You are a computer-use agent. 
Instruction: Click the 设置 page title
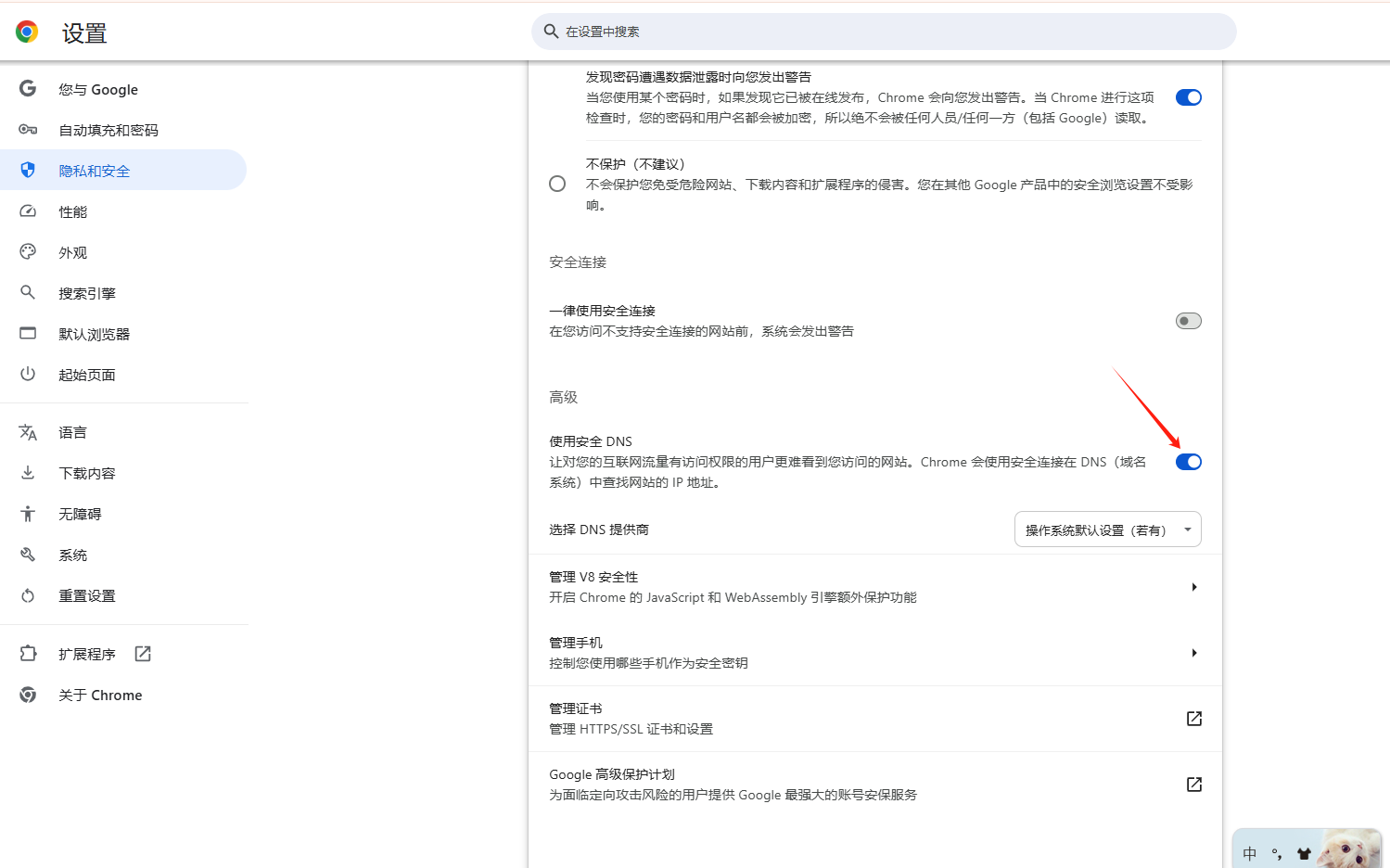84,33
